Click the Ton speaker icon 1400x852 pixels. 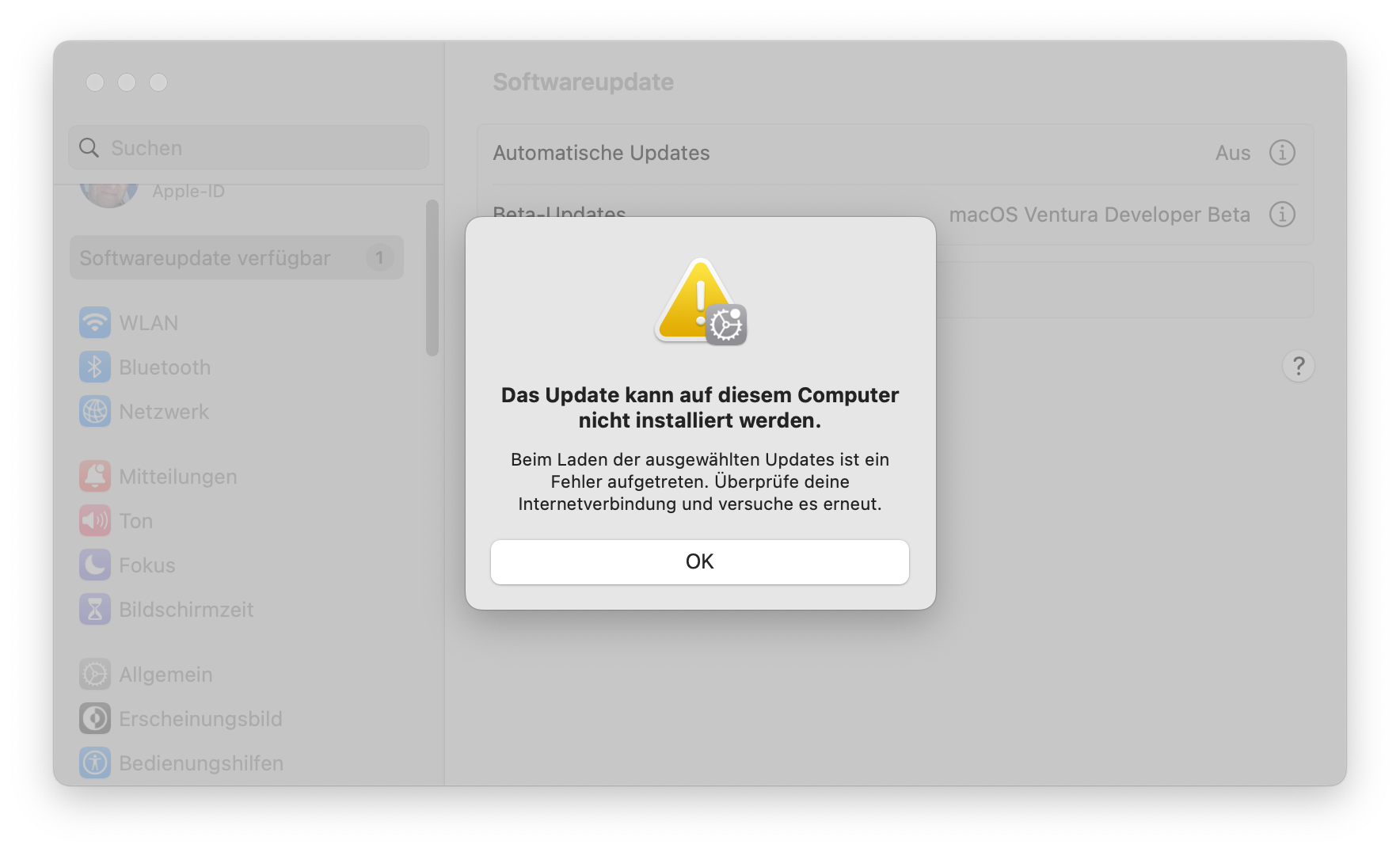[x=95, y=520]
